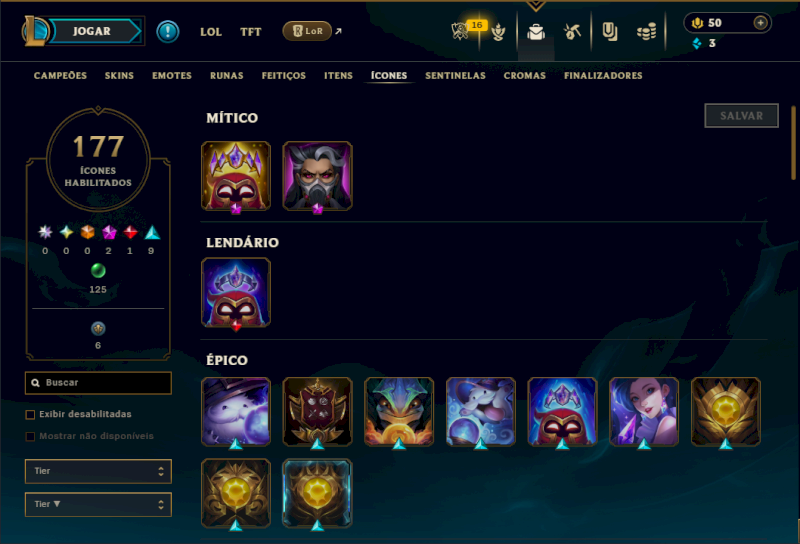This screenshot has height=544, width=800.
Task: Toggle Mostrar não disponíveis checkbox
Action: [x=30, y=436]
